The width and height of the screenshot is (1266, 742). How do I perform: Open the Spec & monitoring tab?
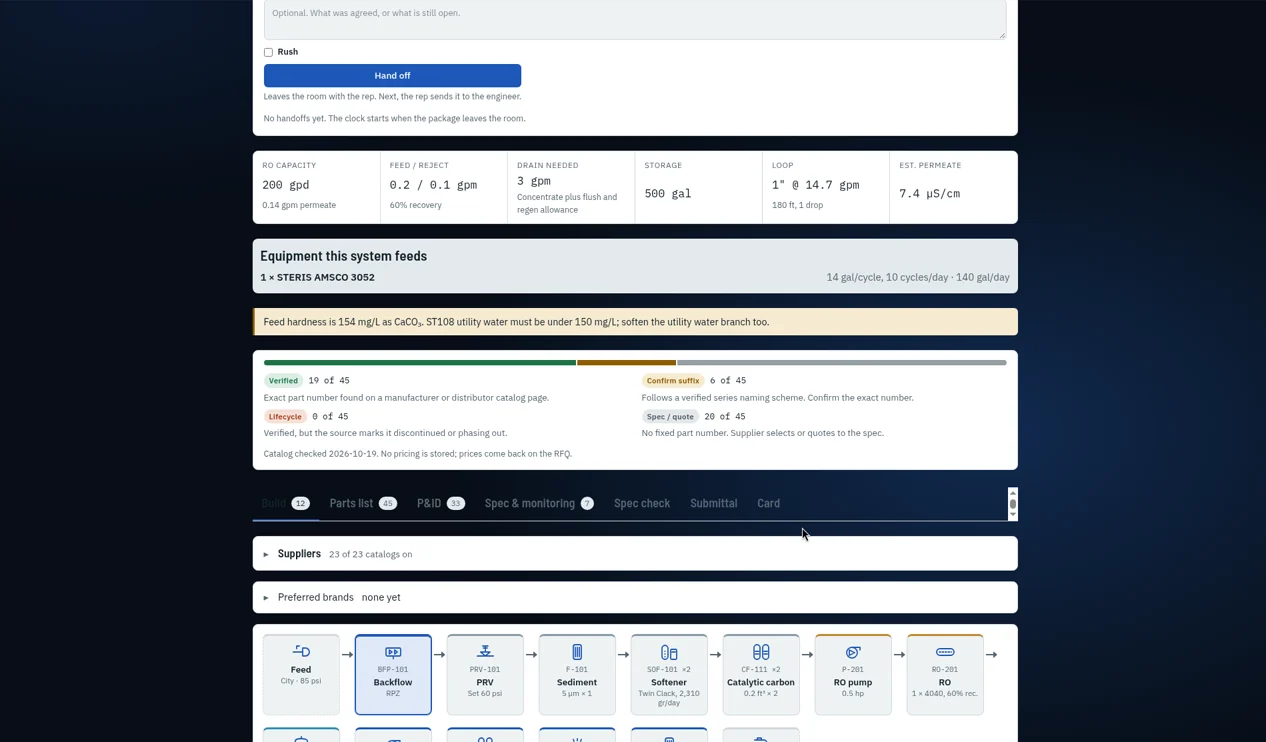(539, 503)
